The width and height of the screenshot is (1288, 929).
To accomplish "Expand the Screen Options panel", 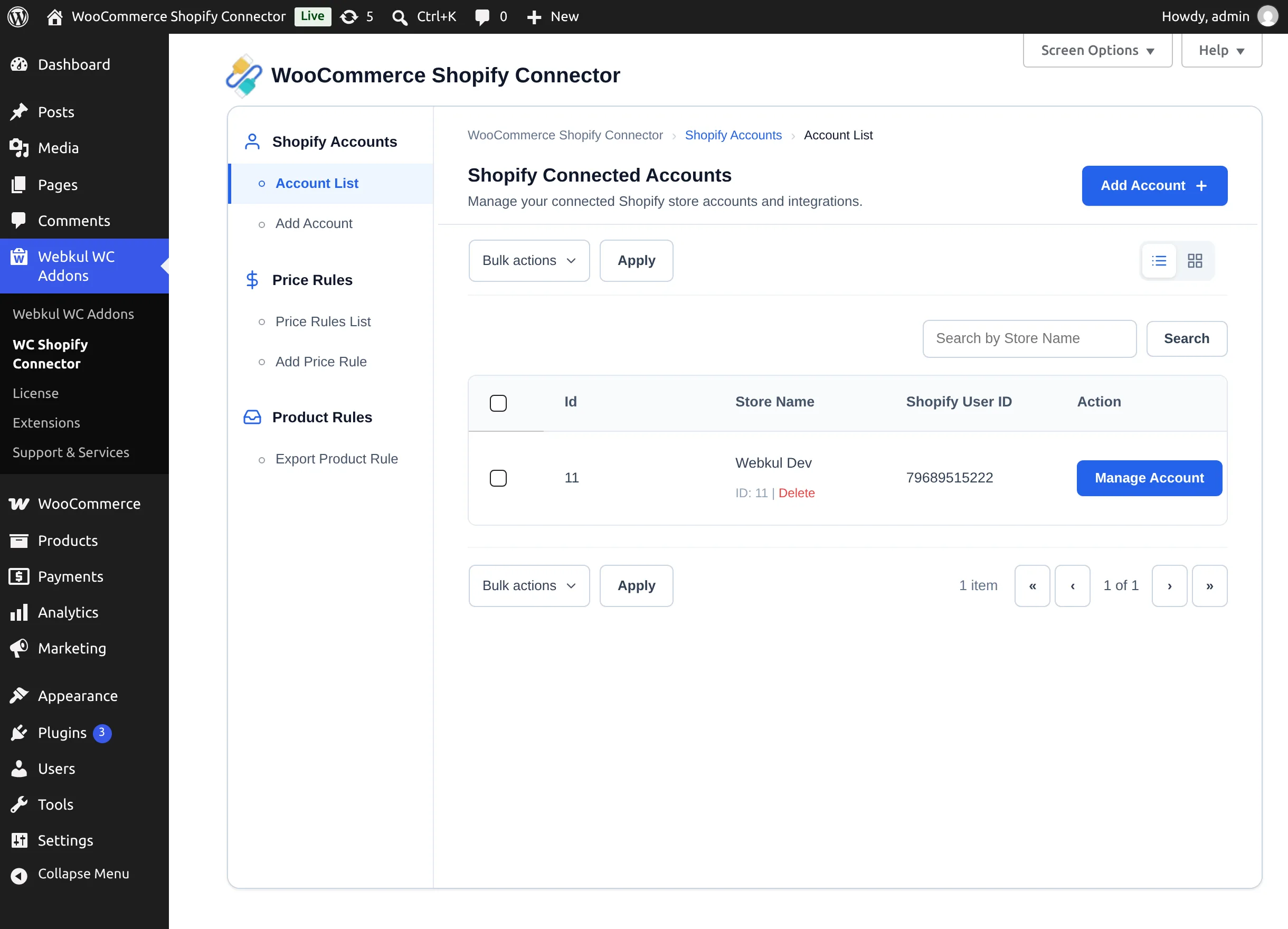I will pos(1097,50).
